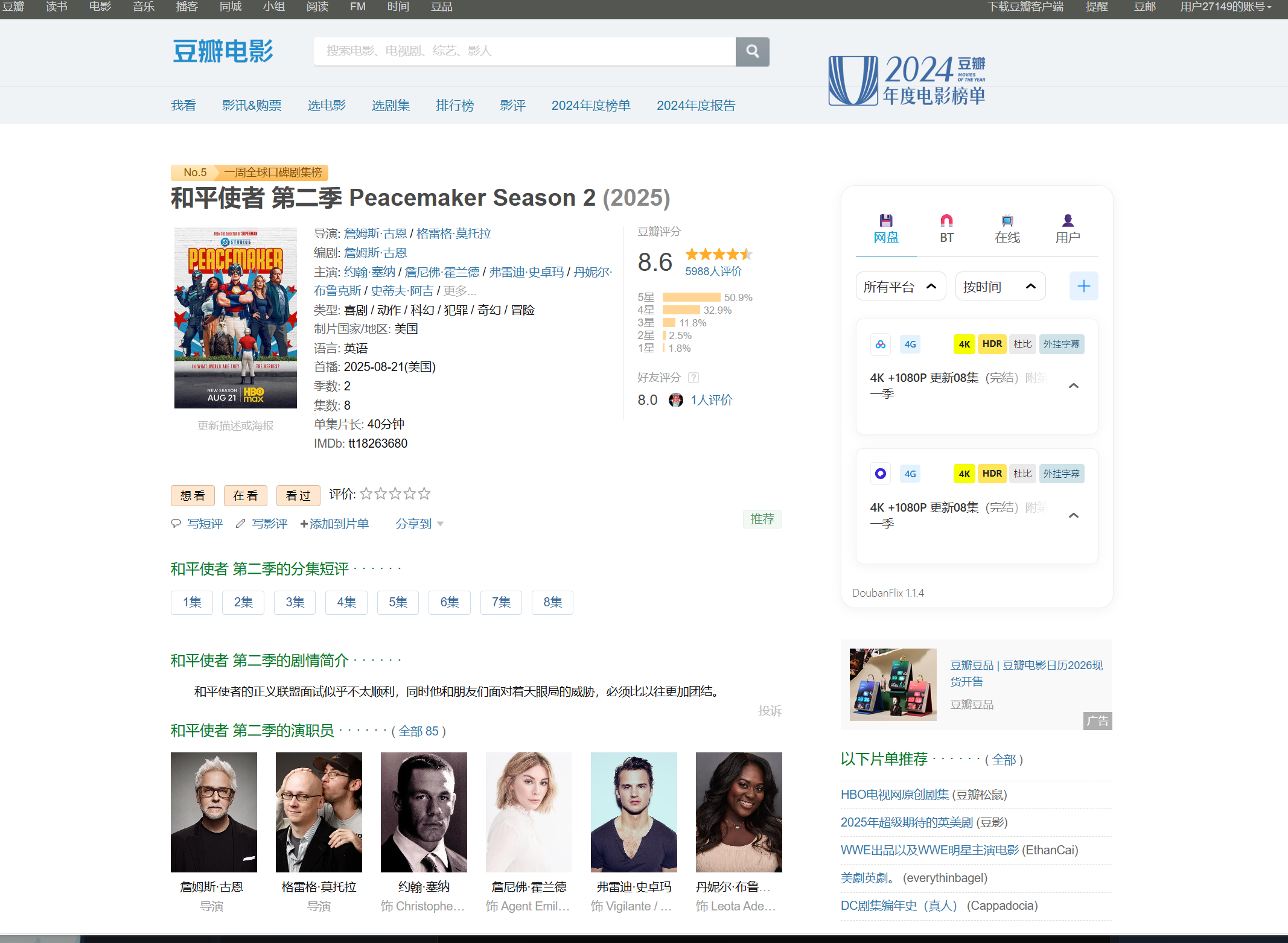Open the 用户 person icon tab
The image size is (1288, 943).
click(x=1067, y=220)
